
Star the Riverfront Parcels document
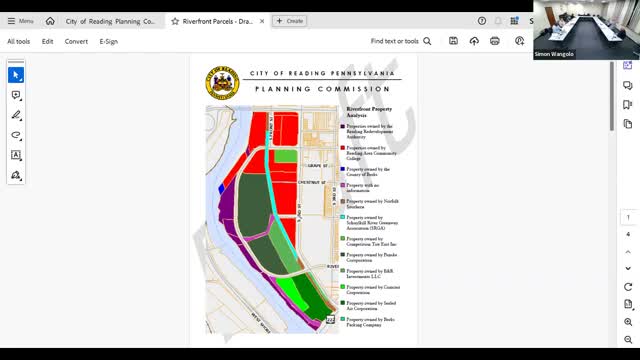(175, 21)
